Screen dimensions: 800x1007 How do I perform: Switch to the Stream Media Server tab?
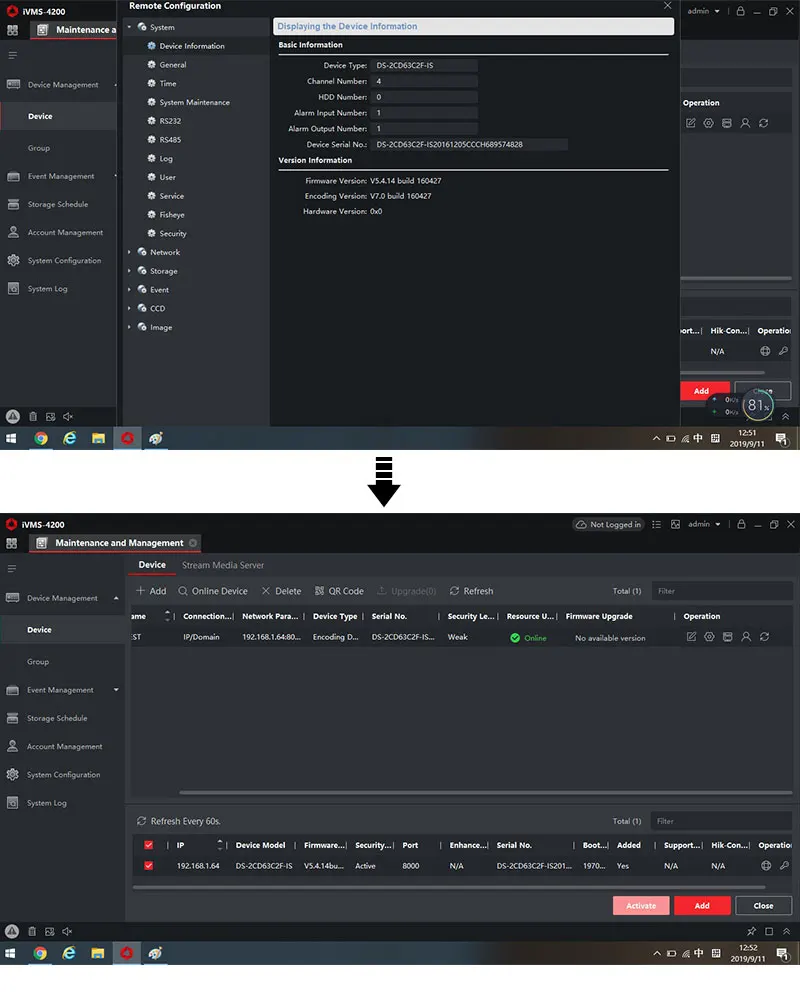point(223,565)
